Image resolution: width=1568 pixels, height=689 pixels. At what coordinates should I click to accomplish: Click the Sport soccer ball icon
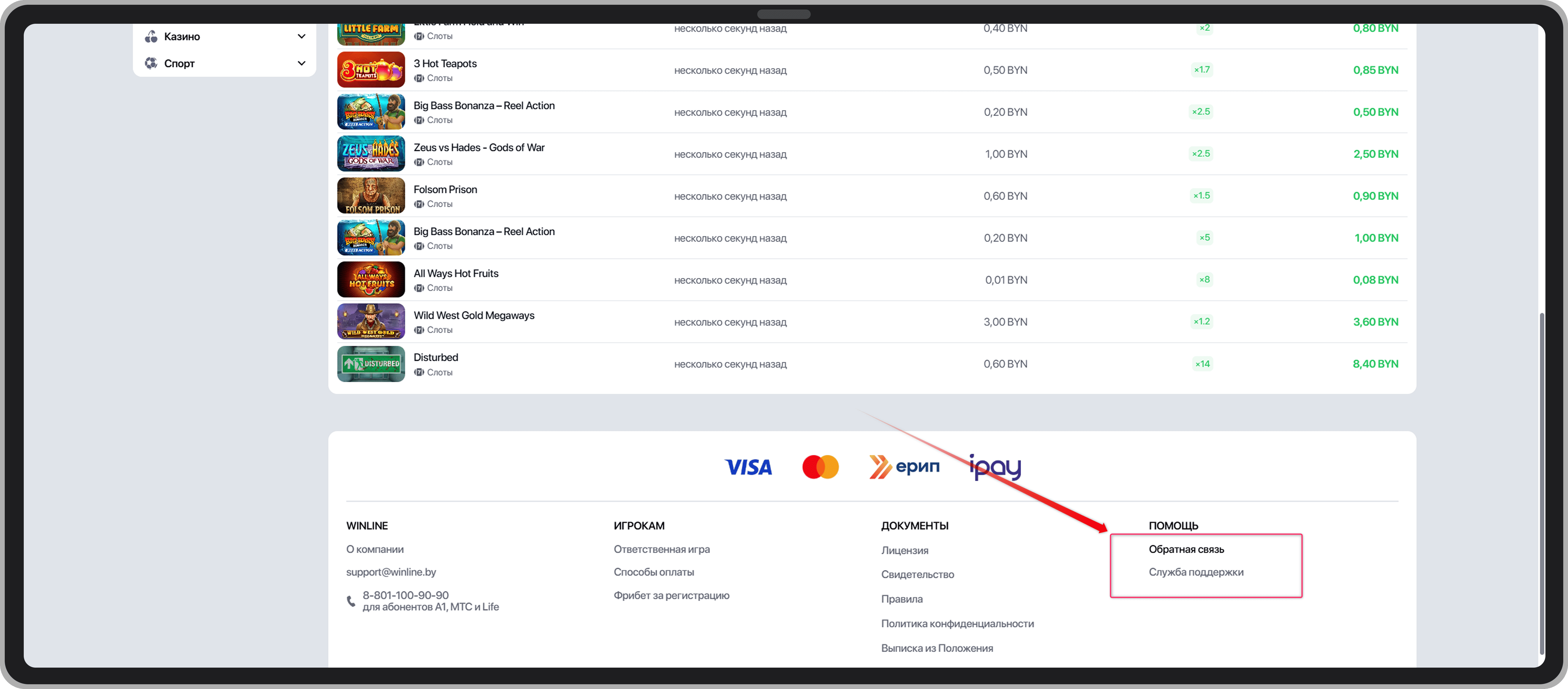(x=151, y=63)
